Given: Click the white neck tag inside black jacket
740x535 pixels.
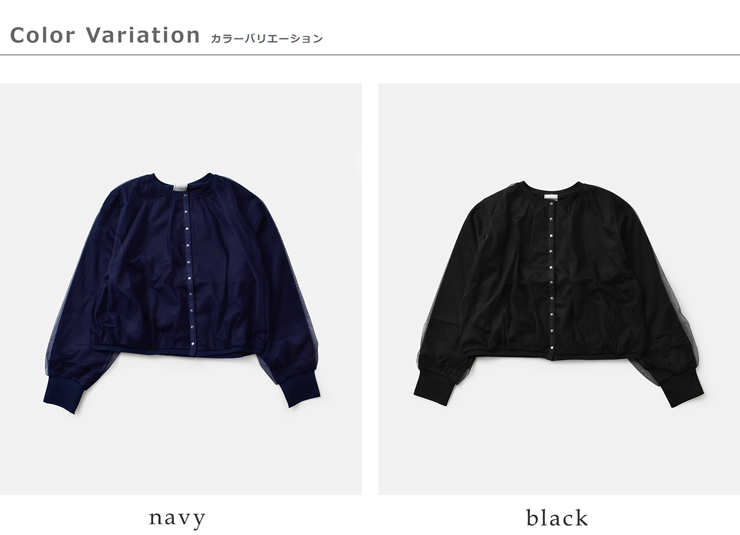Looking at the screenshot, I should 551,197.
